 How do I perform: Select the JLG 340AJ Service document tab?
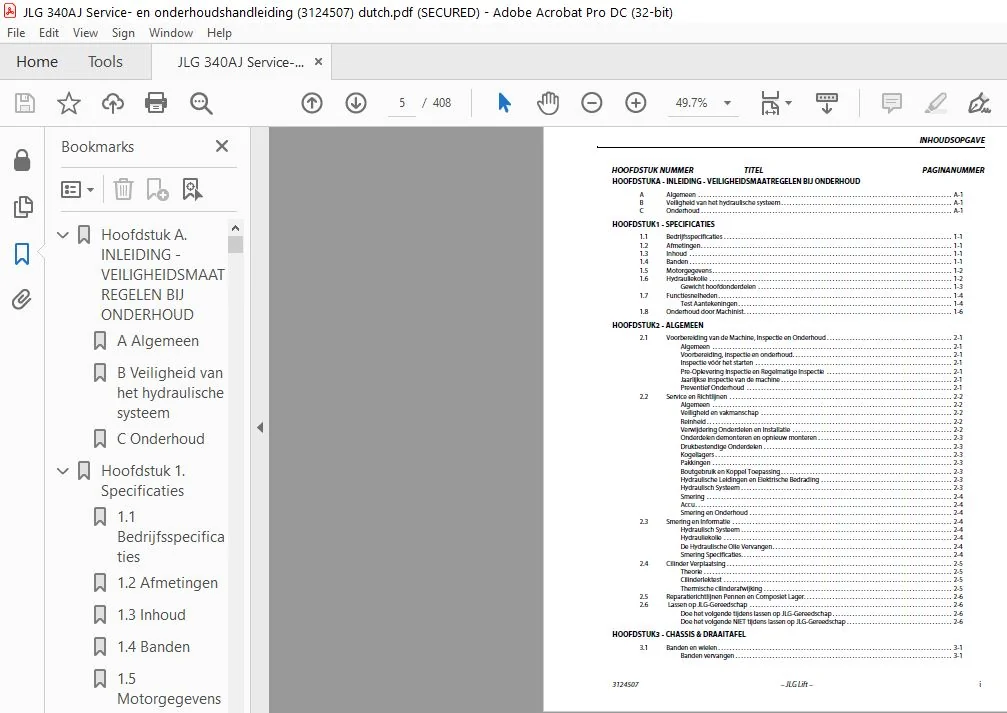pyautogui.click(x=241, y=62)
